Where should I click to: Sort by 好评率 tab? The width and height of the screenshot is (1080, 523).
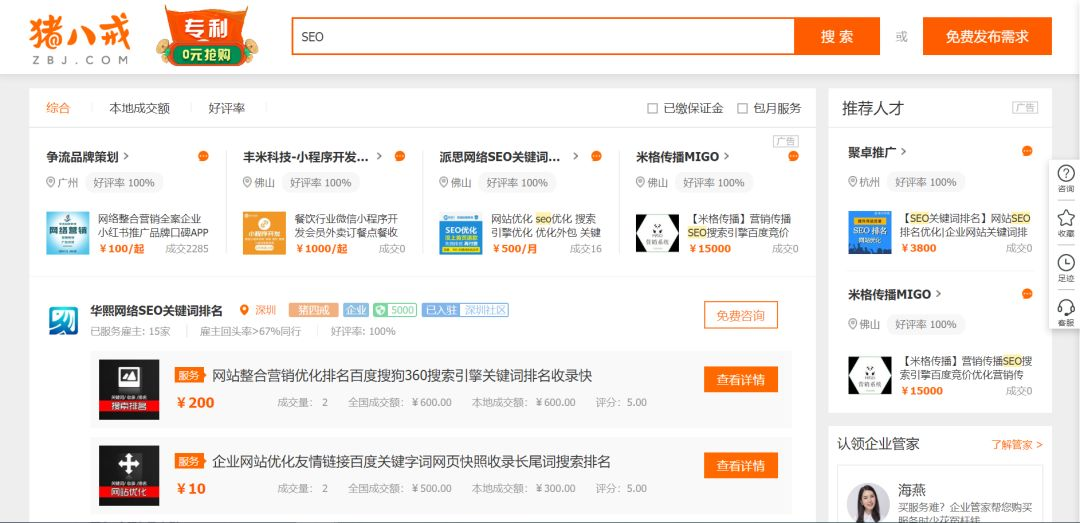point(227,108)
